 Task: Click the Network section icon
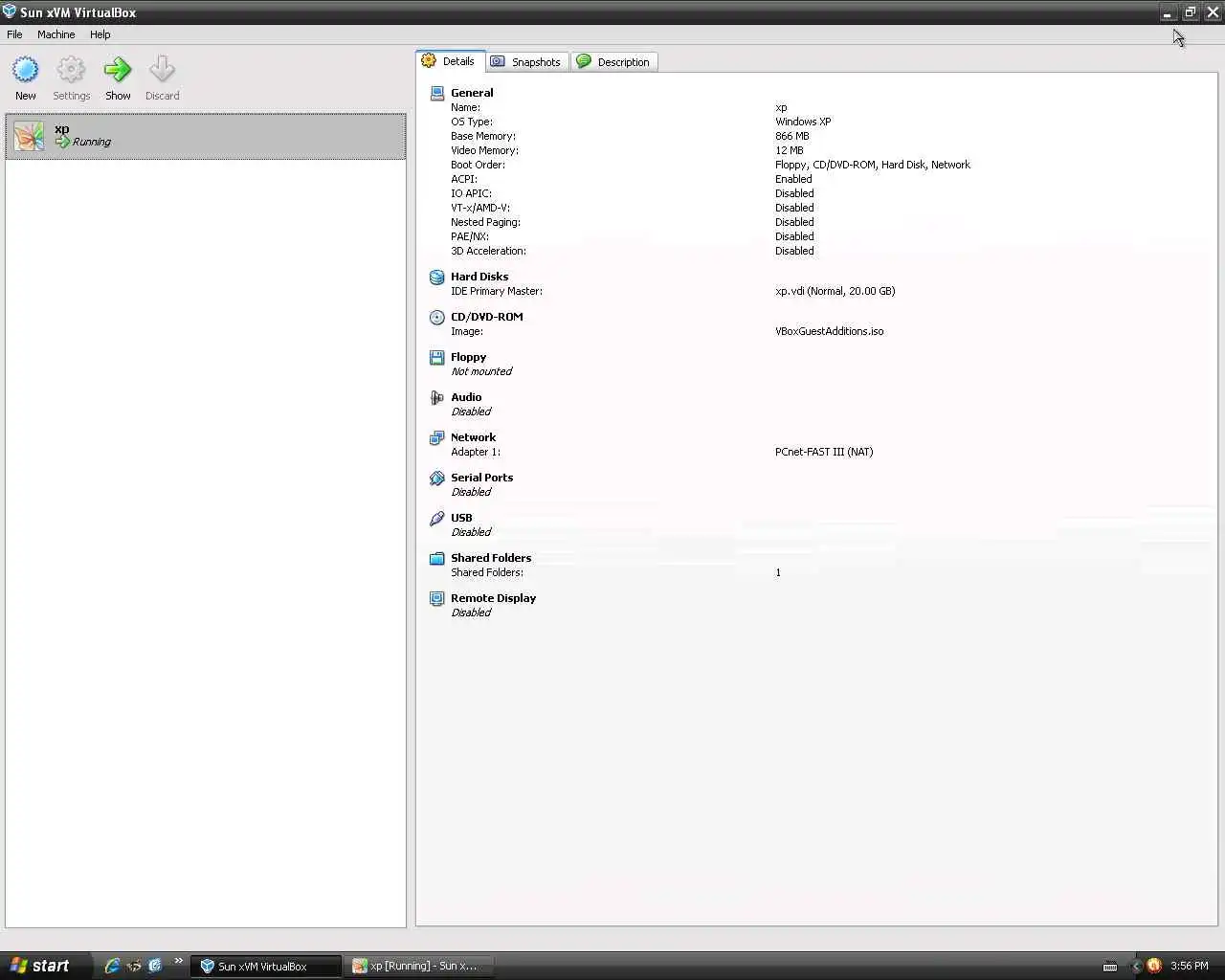click(437, 437)
